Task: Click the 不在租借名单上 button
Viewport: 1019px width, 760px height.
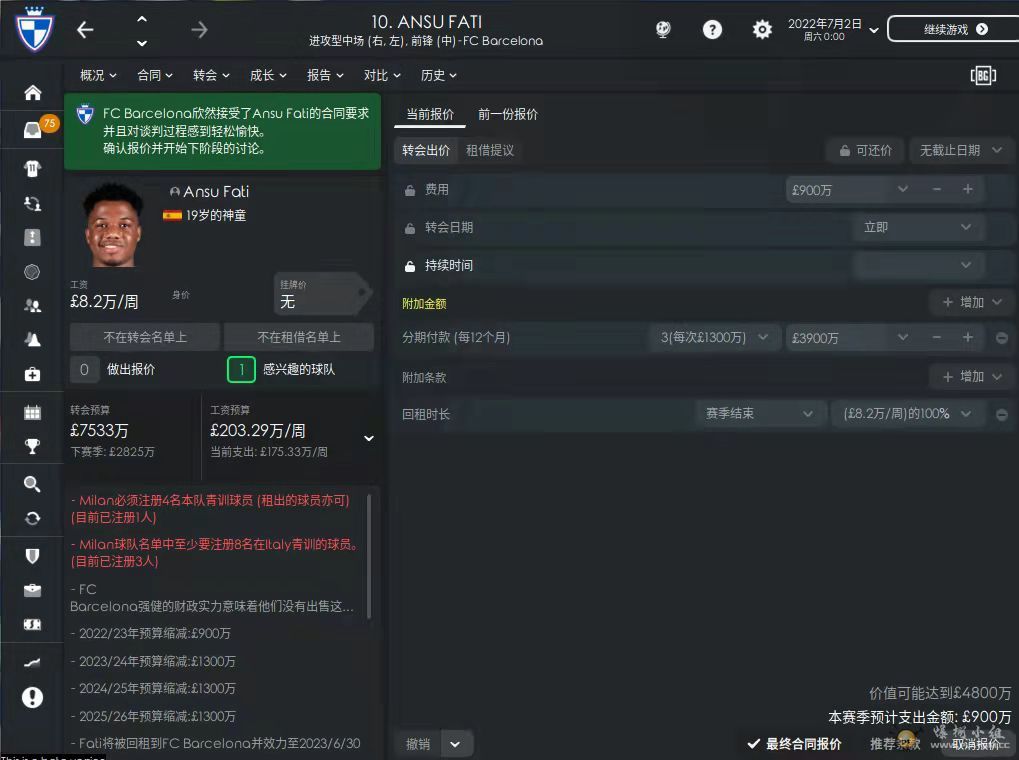Action: 299,337
